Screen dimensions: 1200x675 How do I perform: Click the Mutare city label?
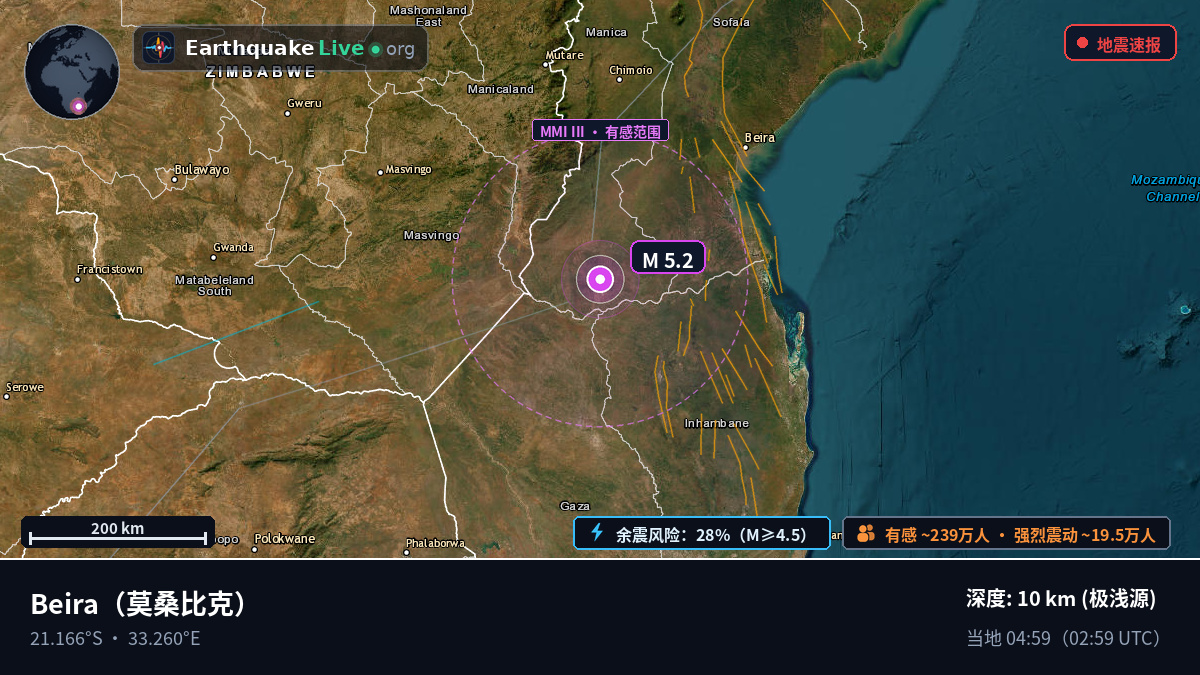click(x=565, y=55)
